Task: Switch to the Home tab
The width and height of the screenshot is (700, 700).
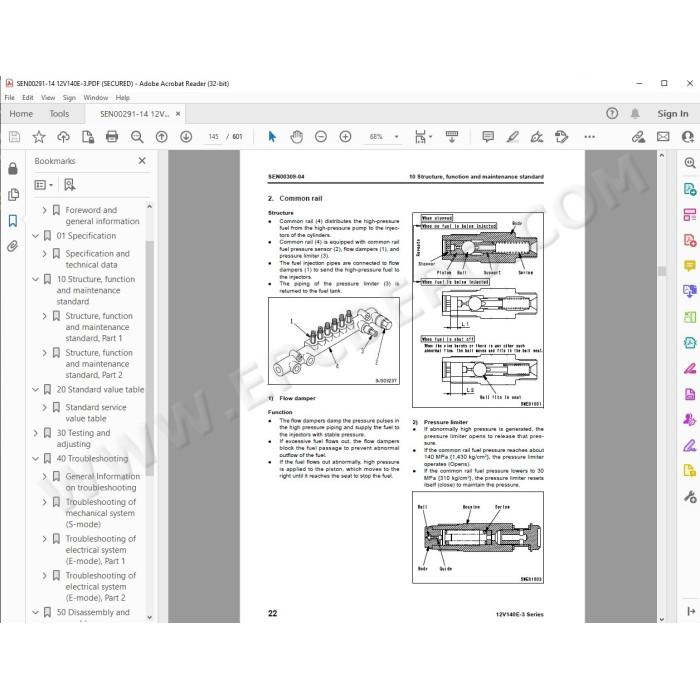Action: 21,114
